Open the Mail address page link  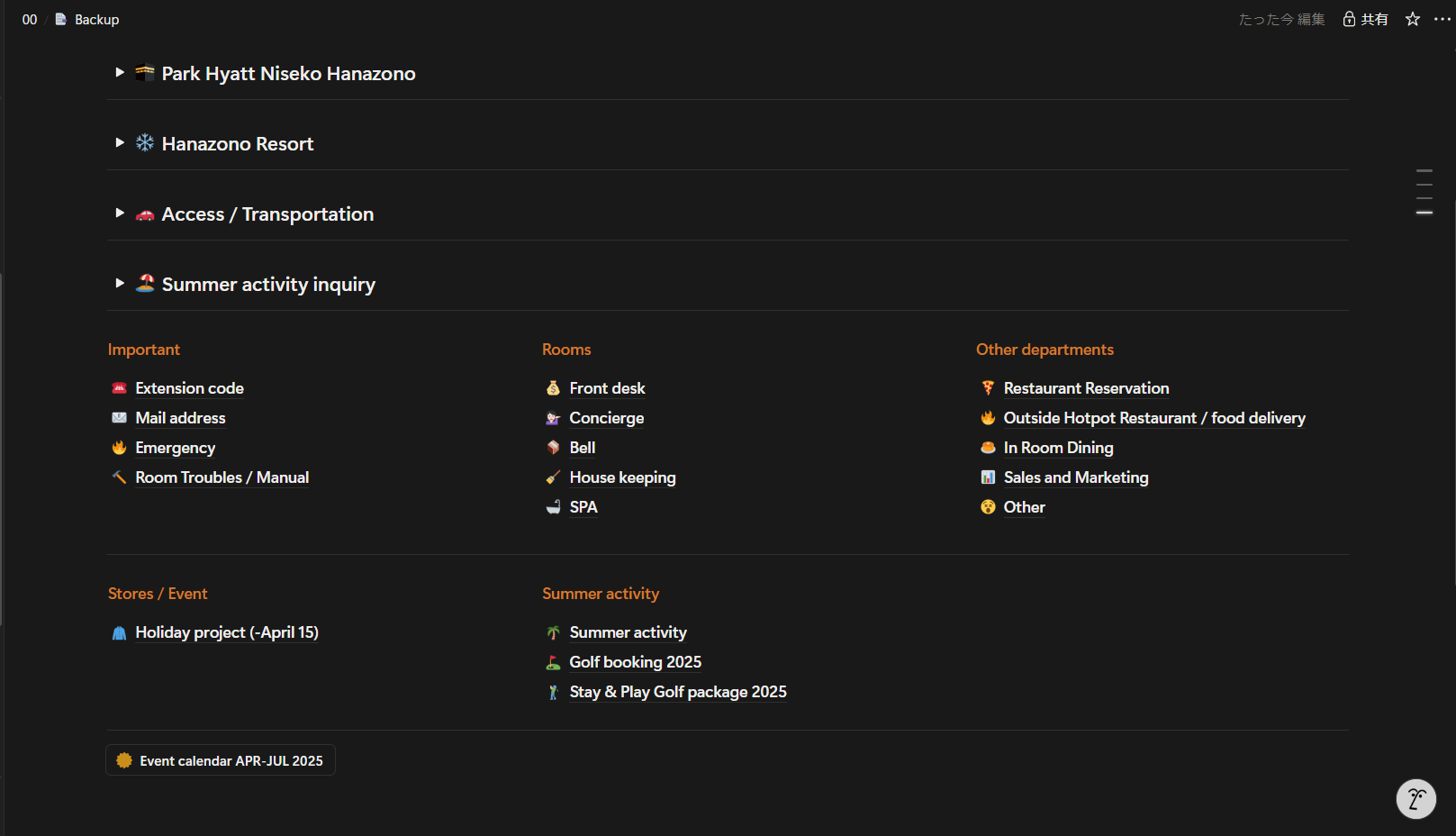(180, 418)
